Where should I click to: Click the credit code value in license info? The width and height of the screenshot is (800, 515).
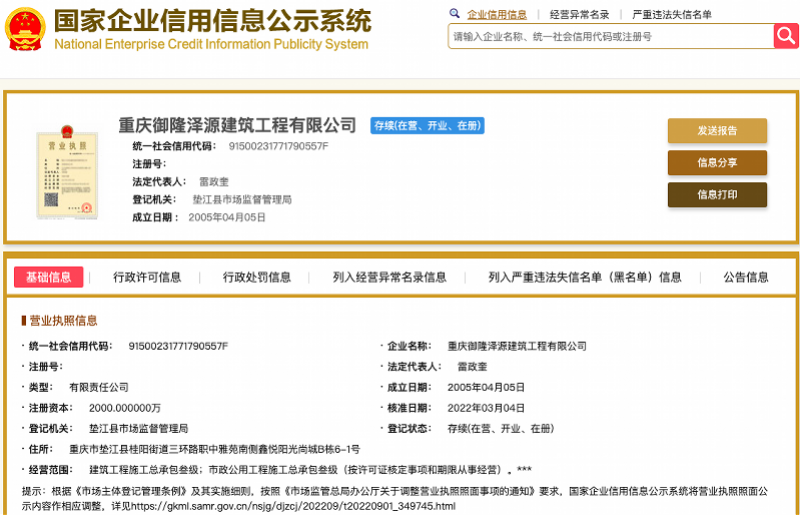click(x=178, y=346)
